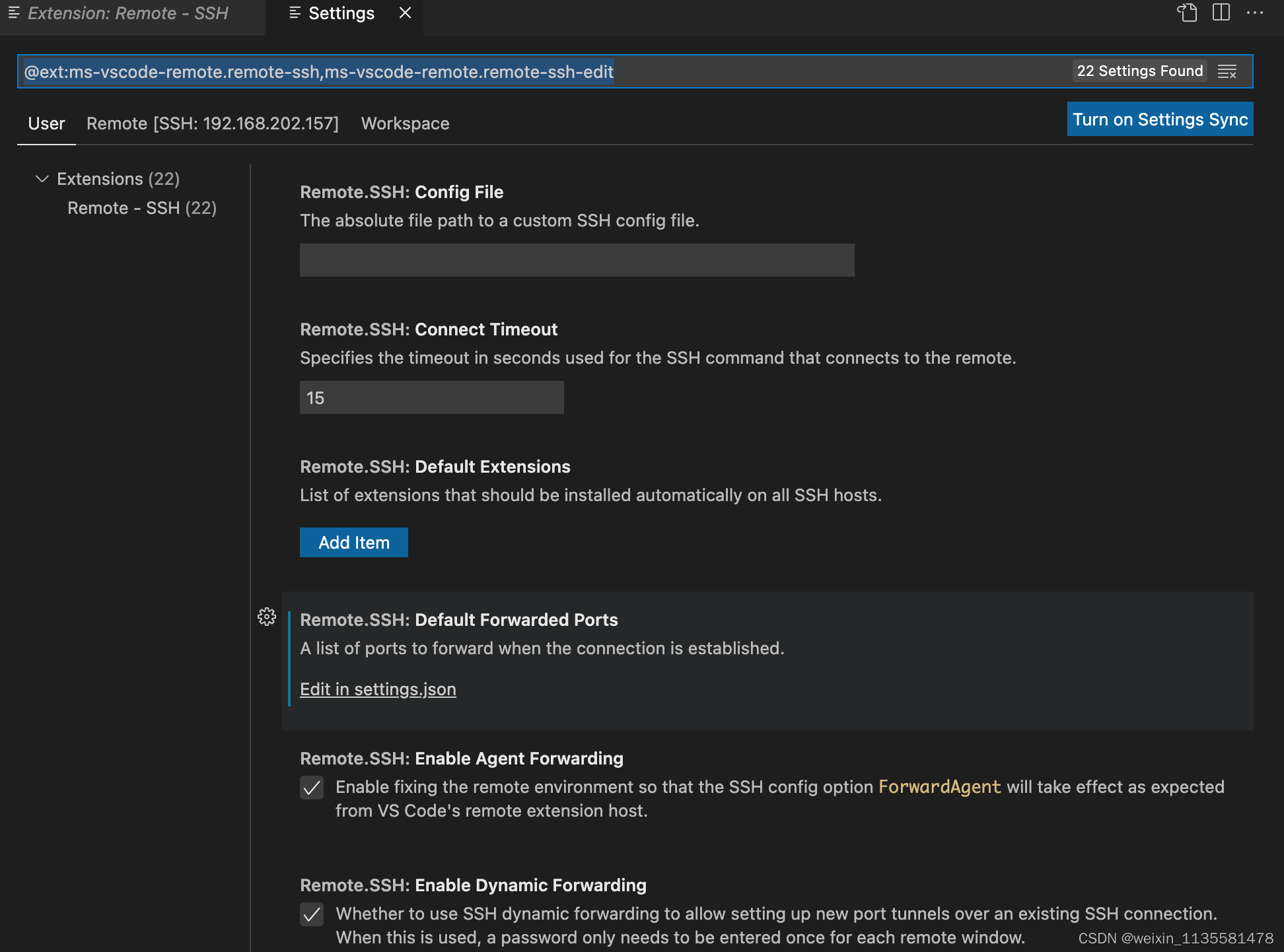Click the Connect Timeout value field
1284x952 pixels.
(x=431, y=397)
